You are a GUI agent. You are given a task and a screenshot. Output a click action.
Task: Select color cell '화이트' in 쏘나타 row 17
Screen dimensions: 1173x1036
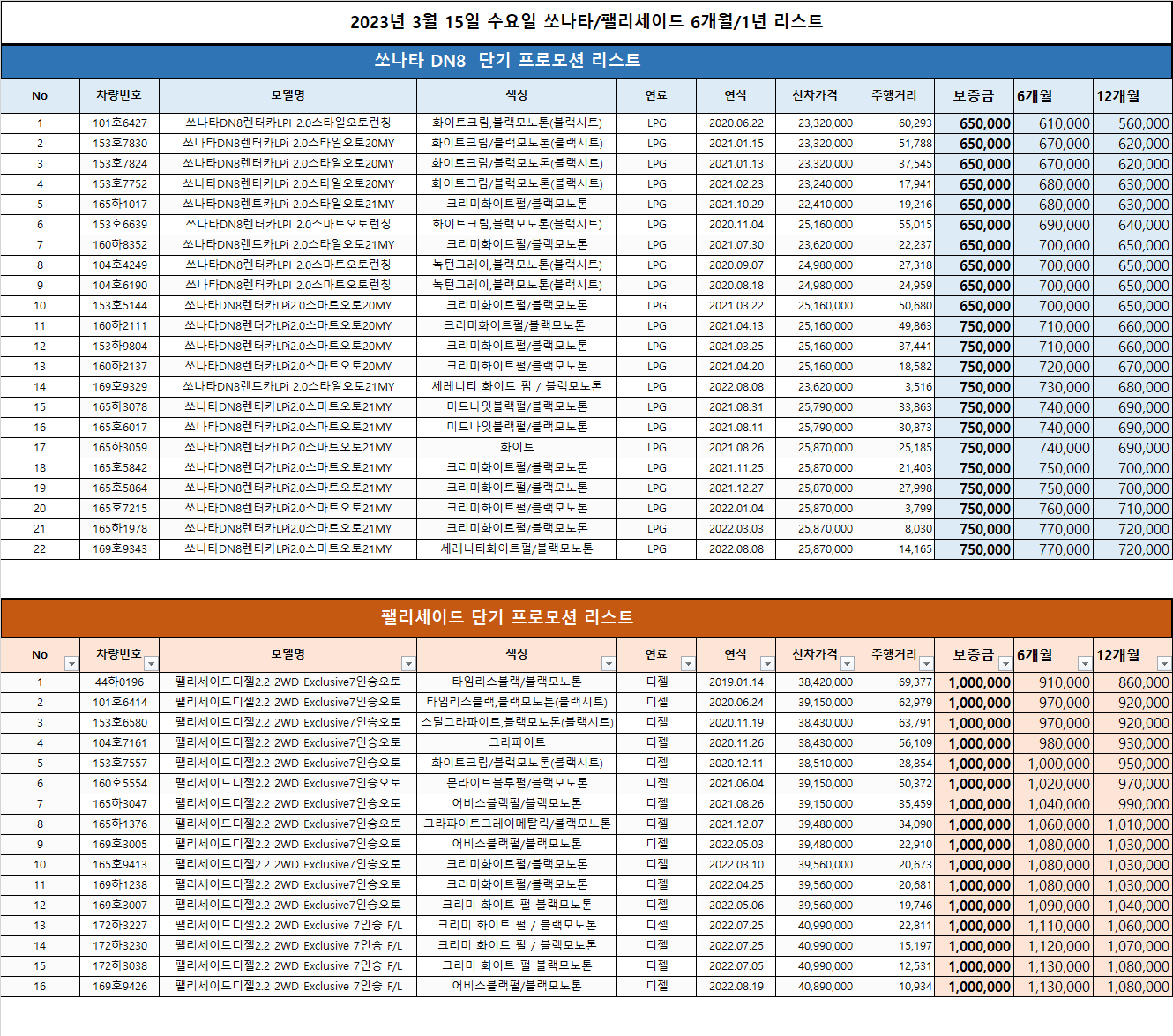click(517, 448)
